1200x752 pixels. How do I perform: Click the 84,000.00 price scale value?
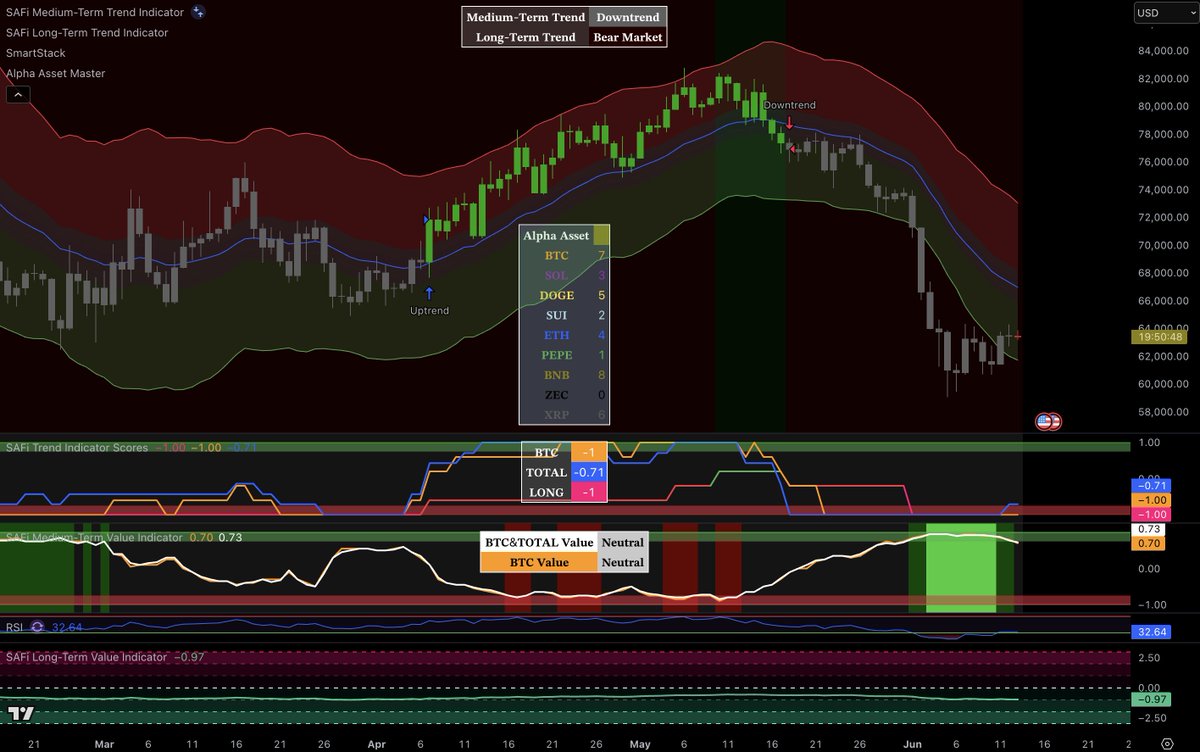point(1161,51)
